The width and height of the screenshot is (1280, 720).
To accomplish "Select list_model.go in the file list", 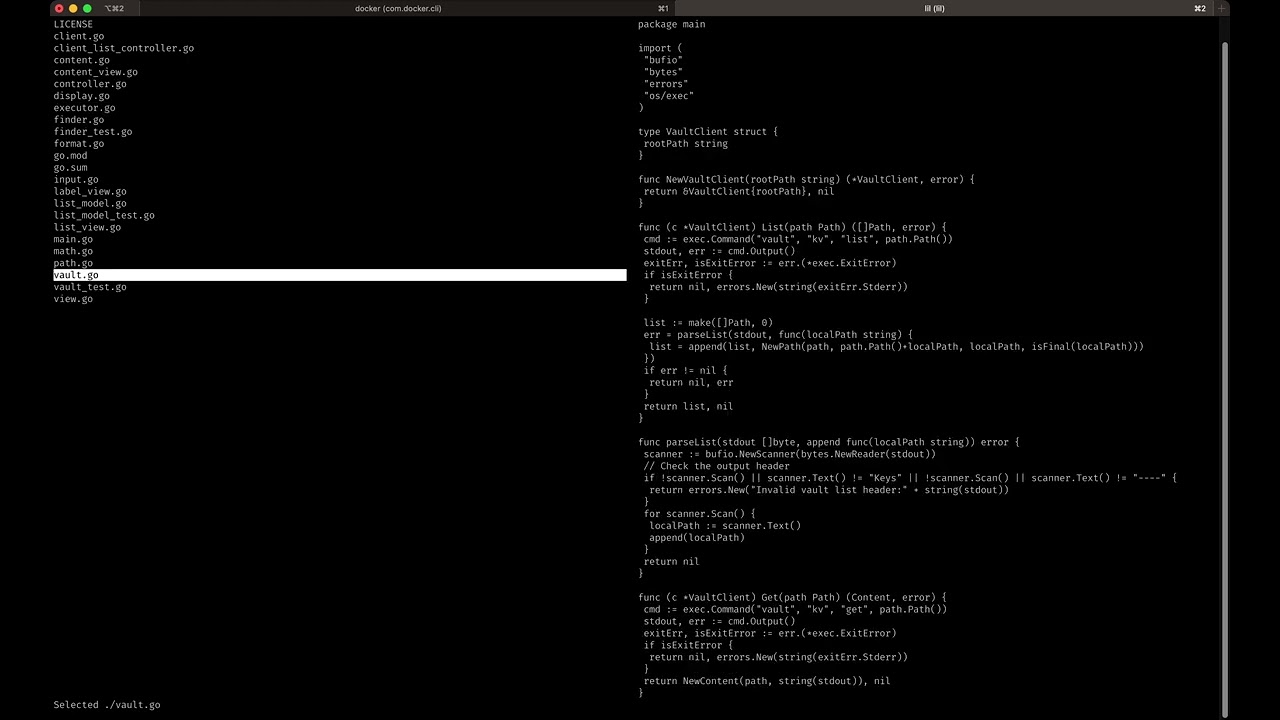I will [x=90, y=204].
